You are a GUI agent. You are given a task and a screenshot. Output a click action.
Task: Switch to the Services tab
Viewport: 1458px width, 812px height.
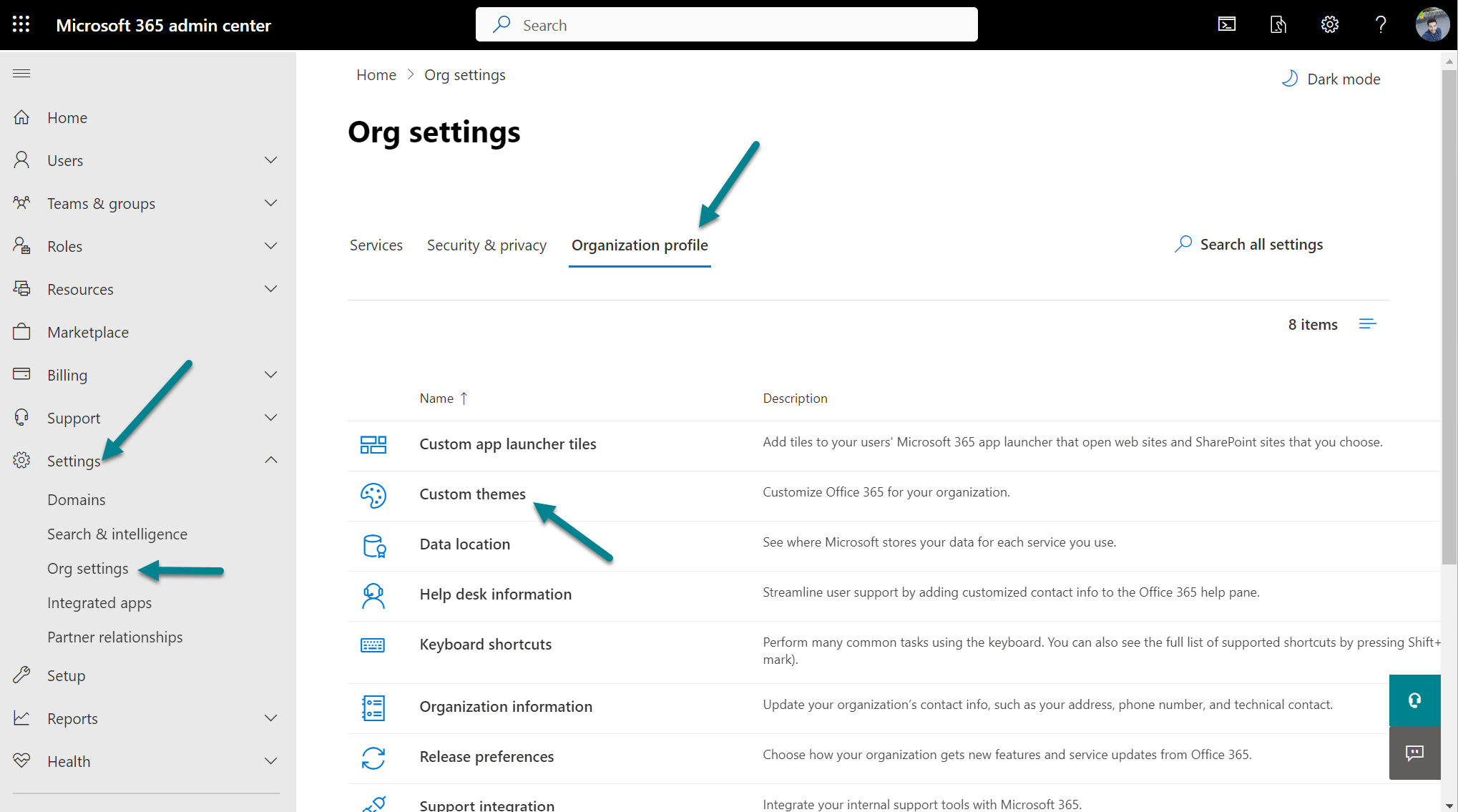pos(376,245)
